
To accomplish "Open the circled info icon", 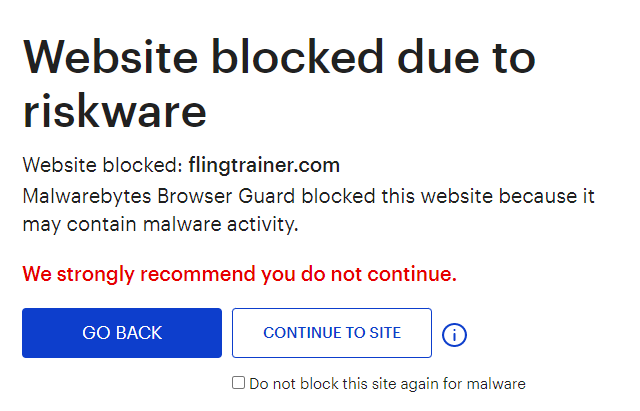I will (454, 334).
